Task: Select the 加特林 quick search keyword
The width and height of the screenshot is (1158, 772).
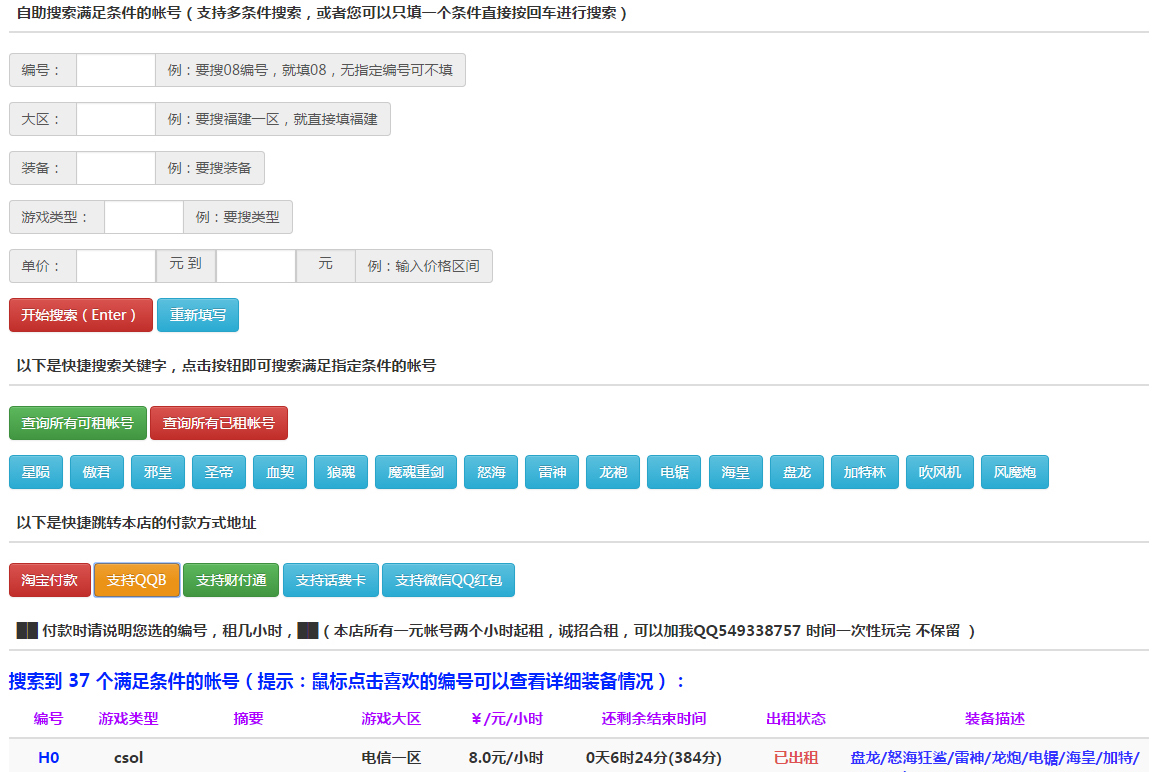Action: pyautogui.click(x=864, y=472)
